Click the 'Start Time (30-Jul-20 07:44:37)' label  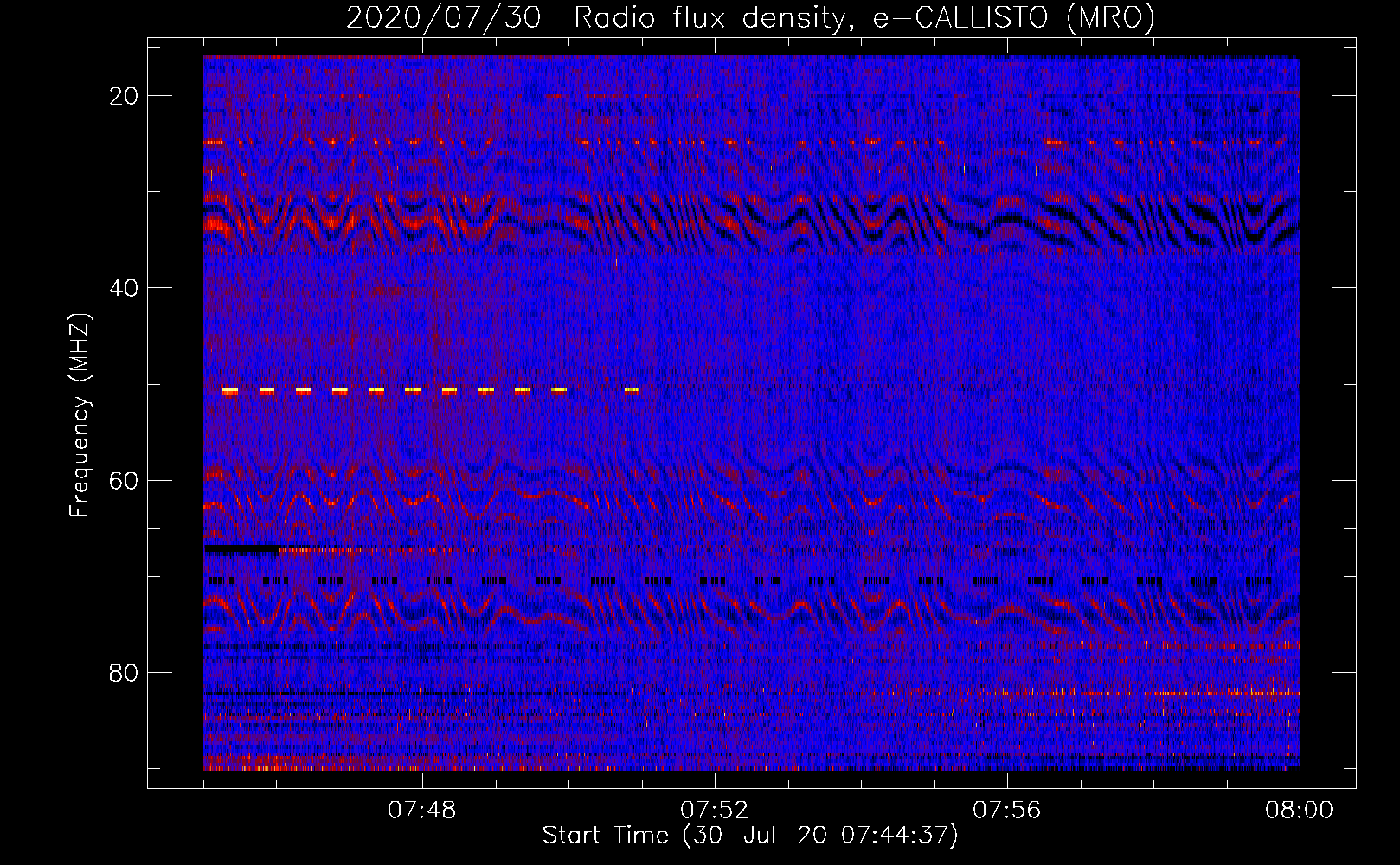click(x=750, y=836)
